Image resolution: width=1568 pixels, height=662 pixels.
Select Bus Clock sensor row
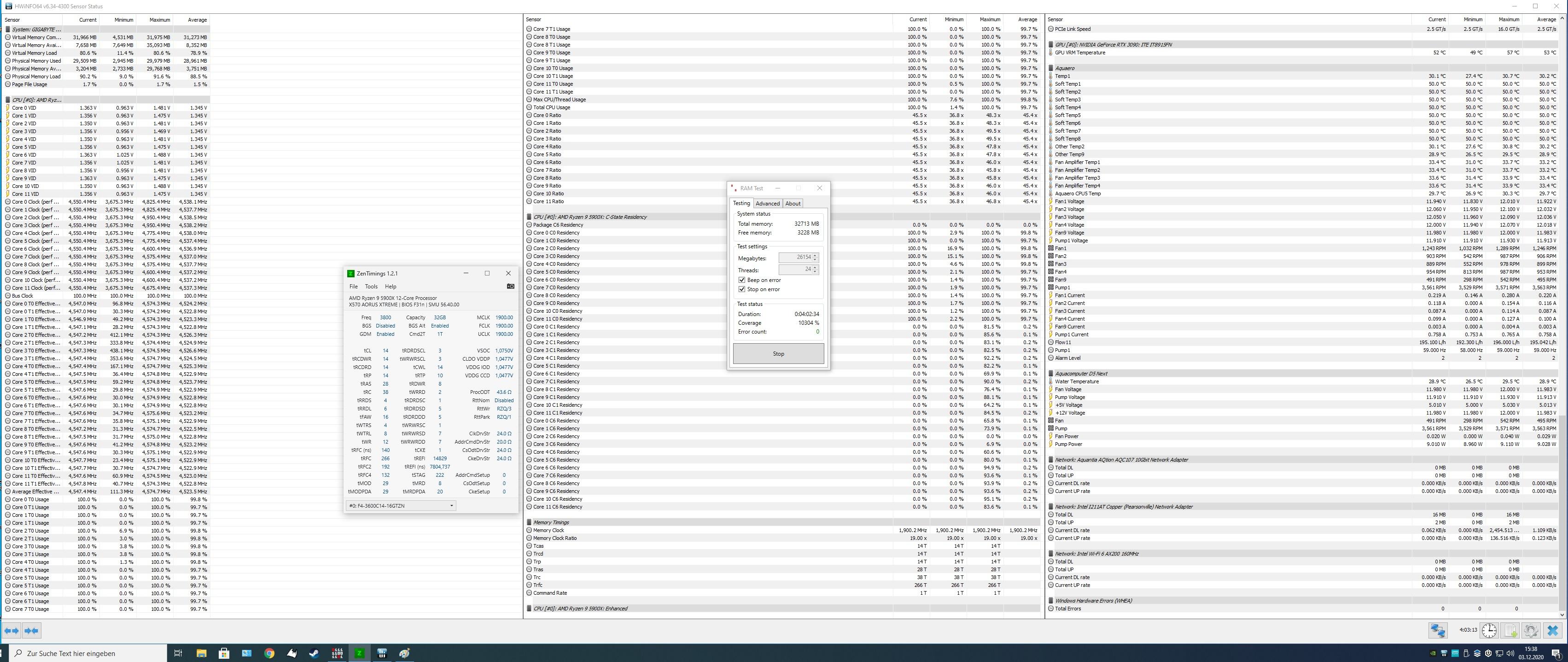point(106,296)
